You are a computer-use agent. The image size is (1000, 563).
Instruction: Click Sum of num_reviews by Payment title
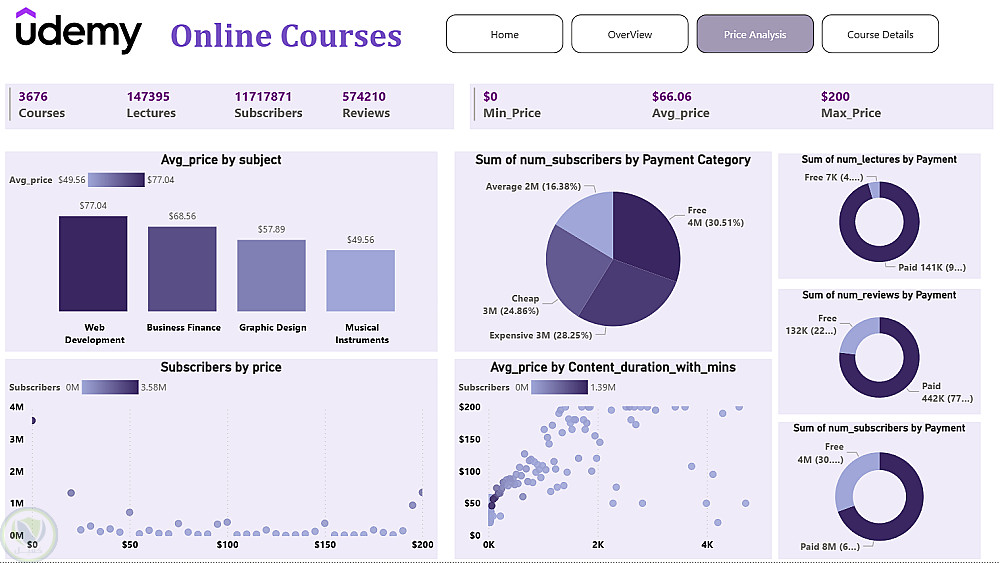[879, 295]
